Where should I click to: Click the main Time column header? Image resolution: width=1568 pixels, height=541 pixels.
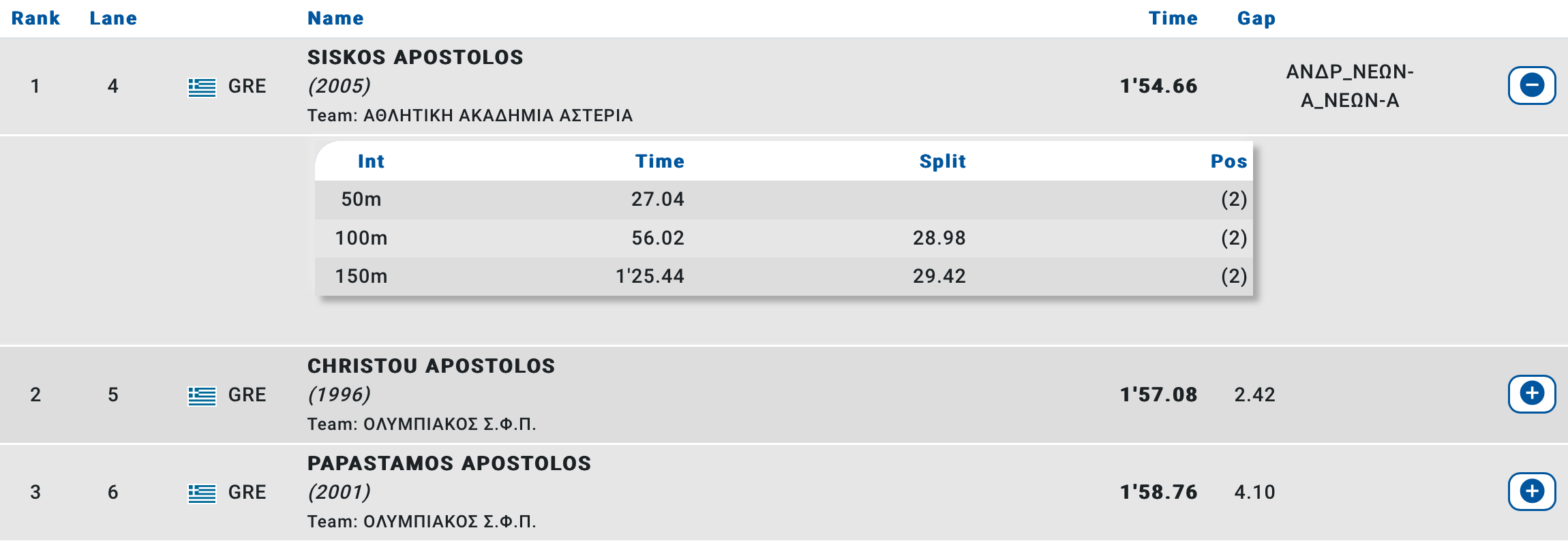(1173, 18)
